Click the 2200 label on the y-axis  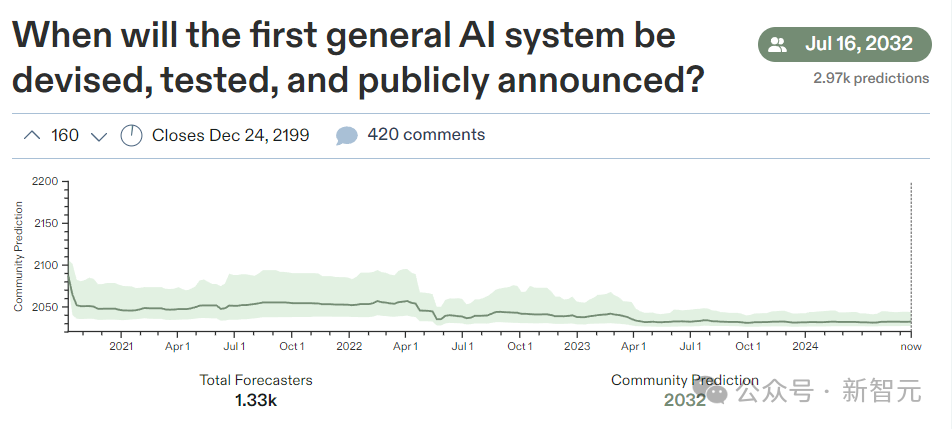pyautogui.click(x=46, y=181)
